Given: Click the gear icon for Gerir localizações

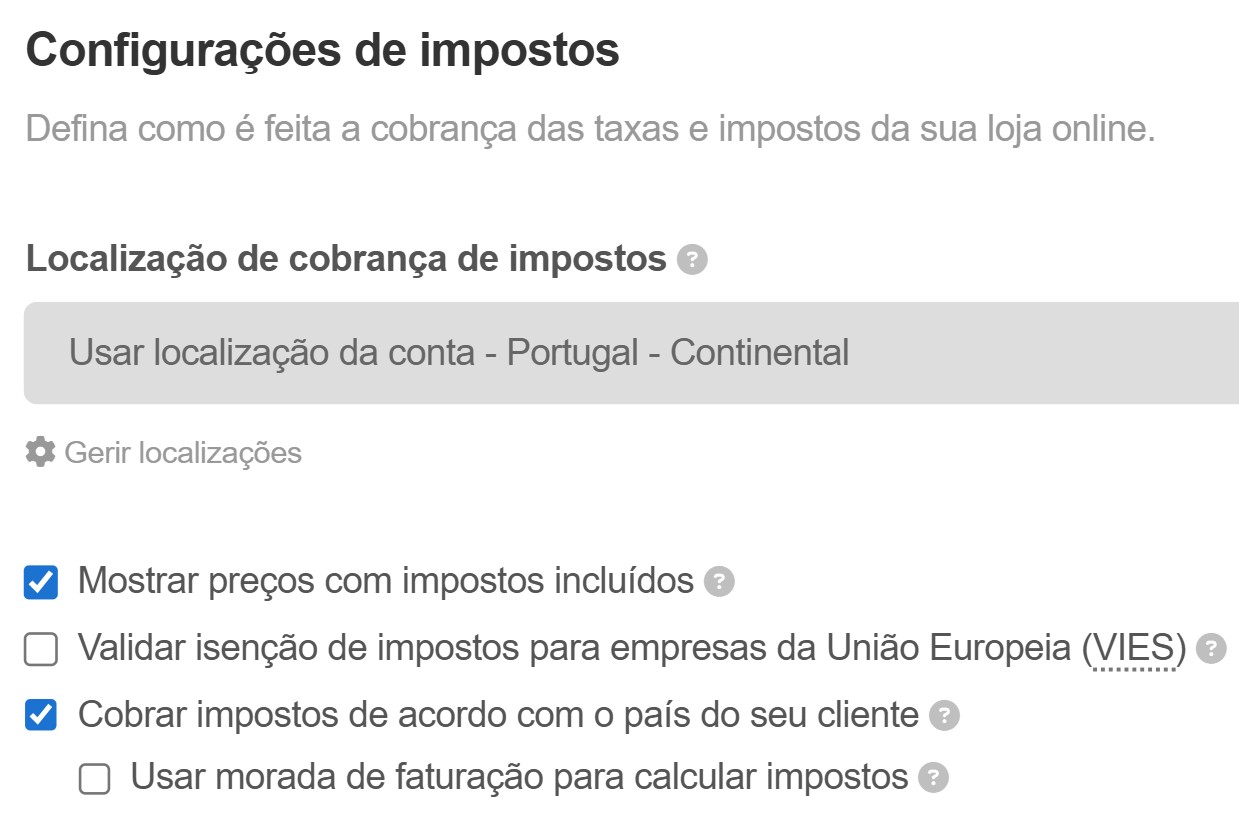Looking at the screenshot, I should pos(40,452).
